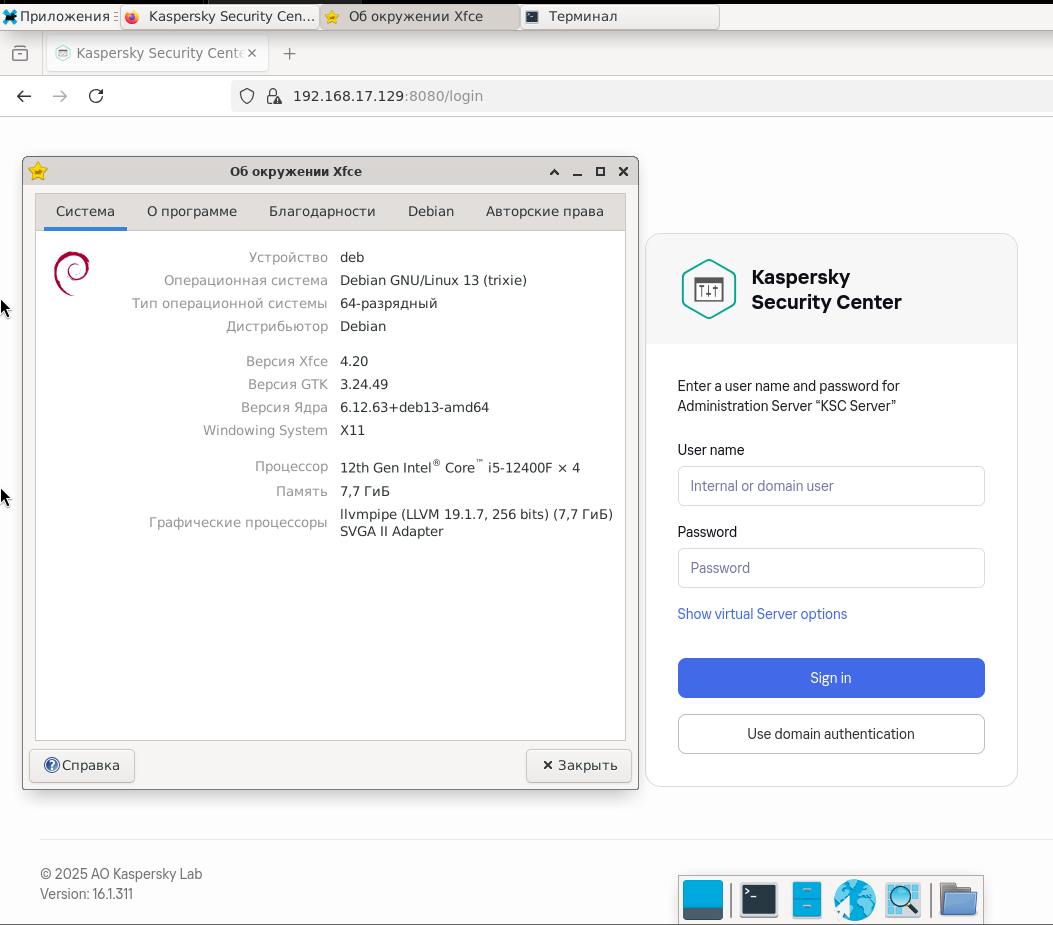
Task: Switch to Терминал taskbar window
Action: (x=620, y=16)
